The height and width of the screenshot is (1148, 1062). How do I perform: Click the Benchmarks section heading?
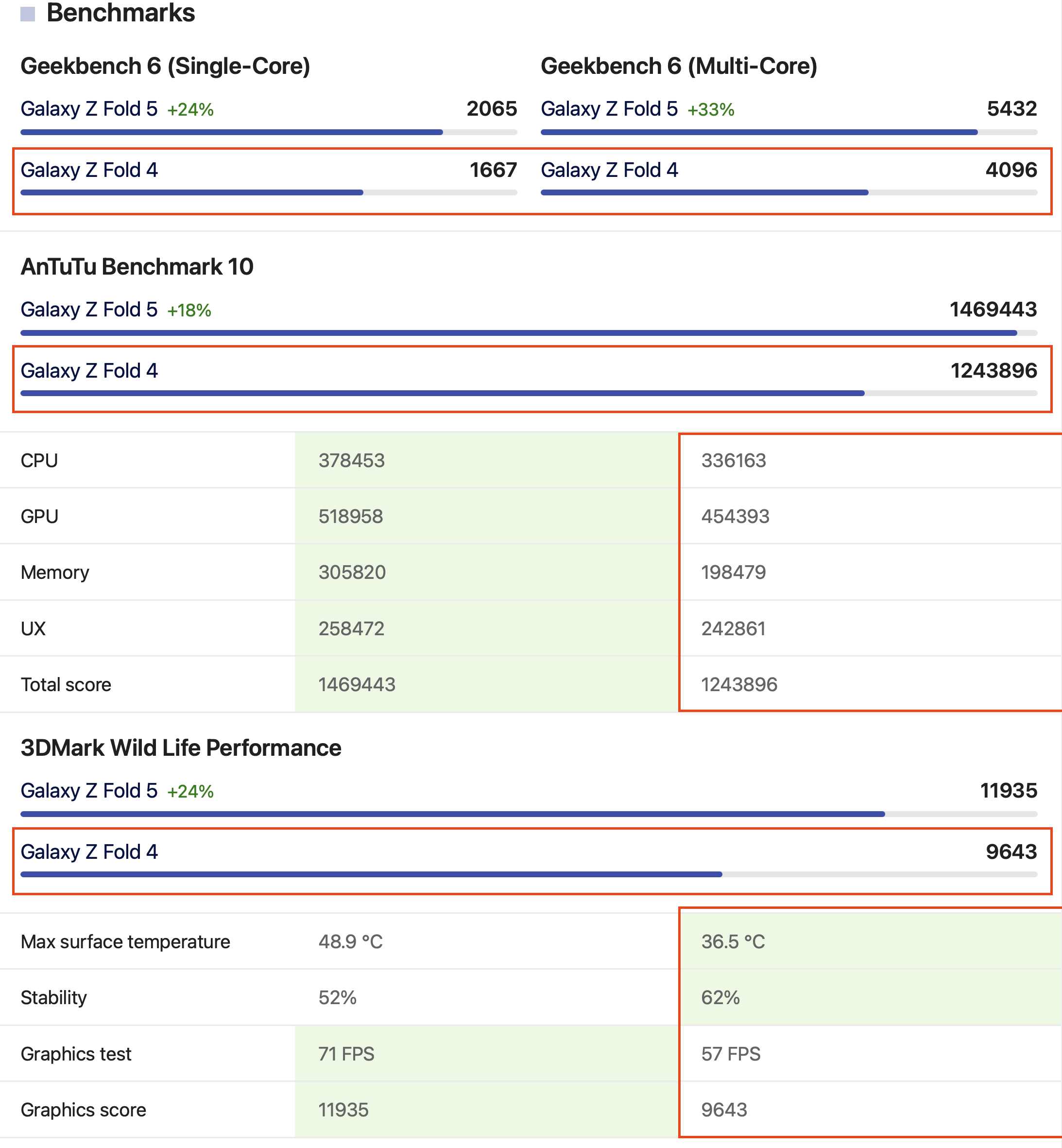(x=120, y=13)
